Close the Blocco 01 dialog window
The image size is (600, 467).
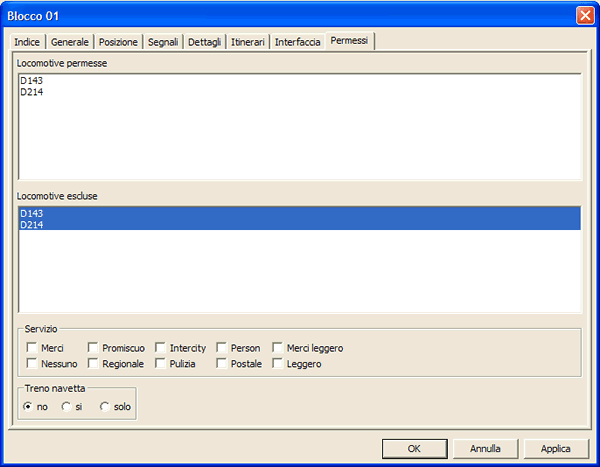584,15
